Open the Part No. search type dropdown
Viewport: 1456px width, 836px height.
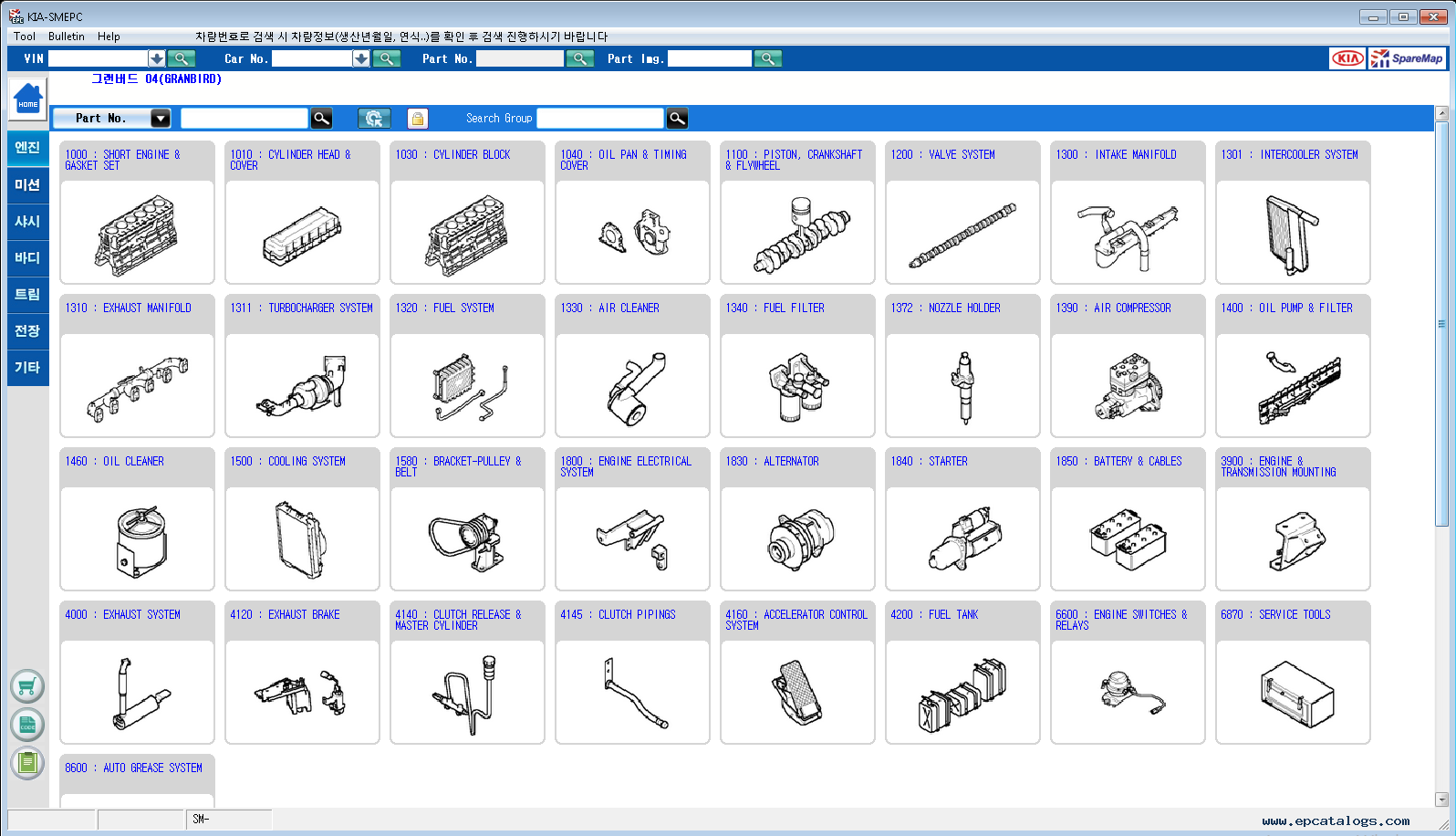(161, 118)
